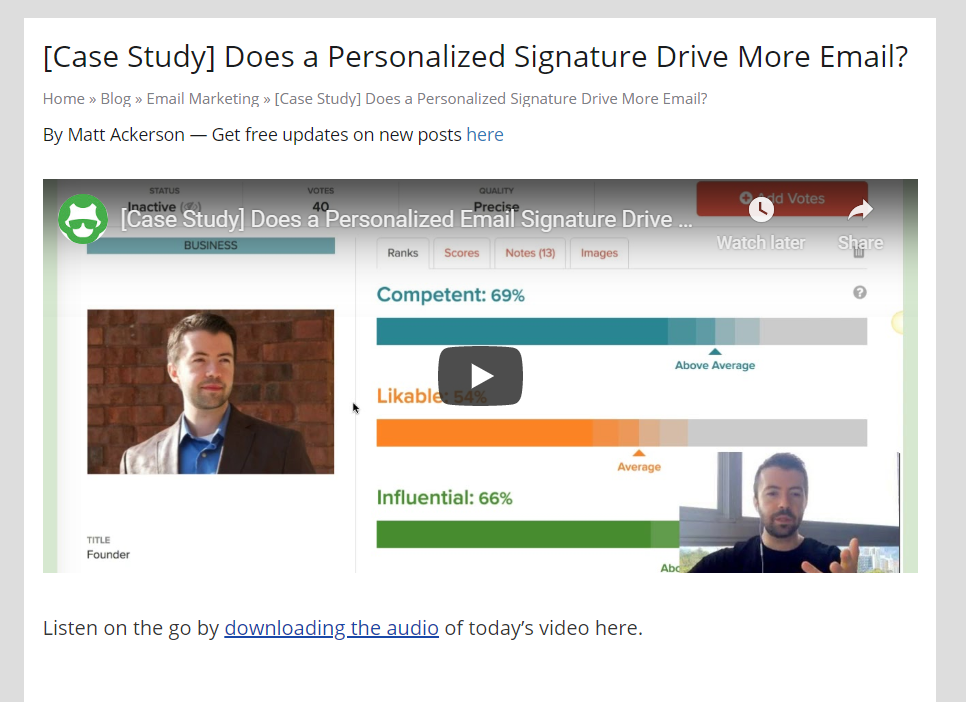This screenshot has width=966, height=702.
Task: Click the Add Votes button
Action: point(782,198)
